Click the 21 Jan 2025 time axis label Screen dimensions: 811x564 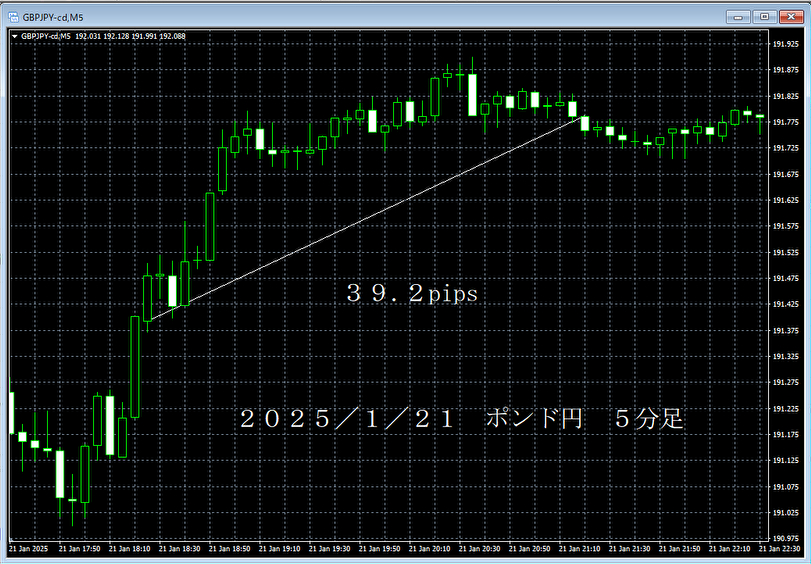point(29,550)
